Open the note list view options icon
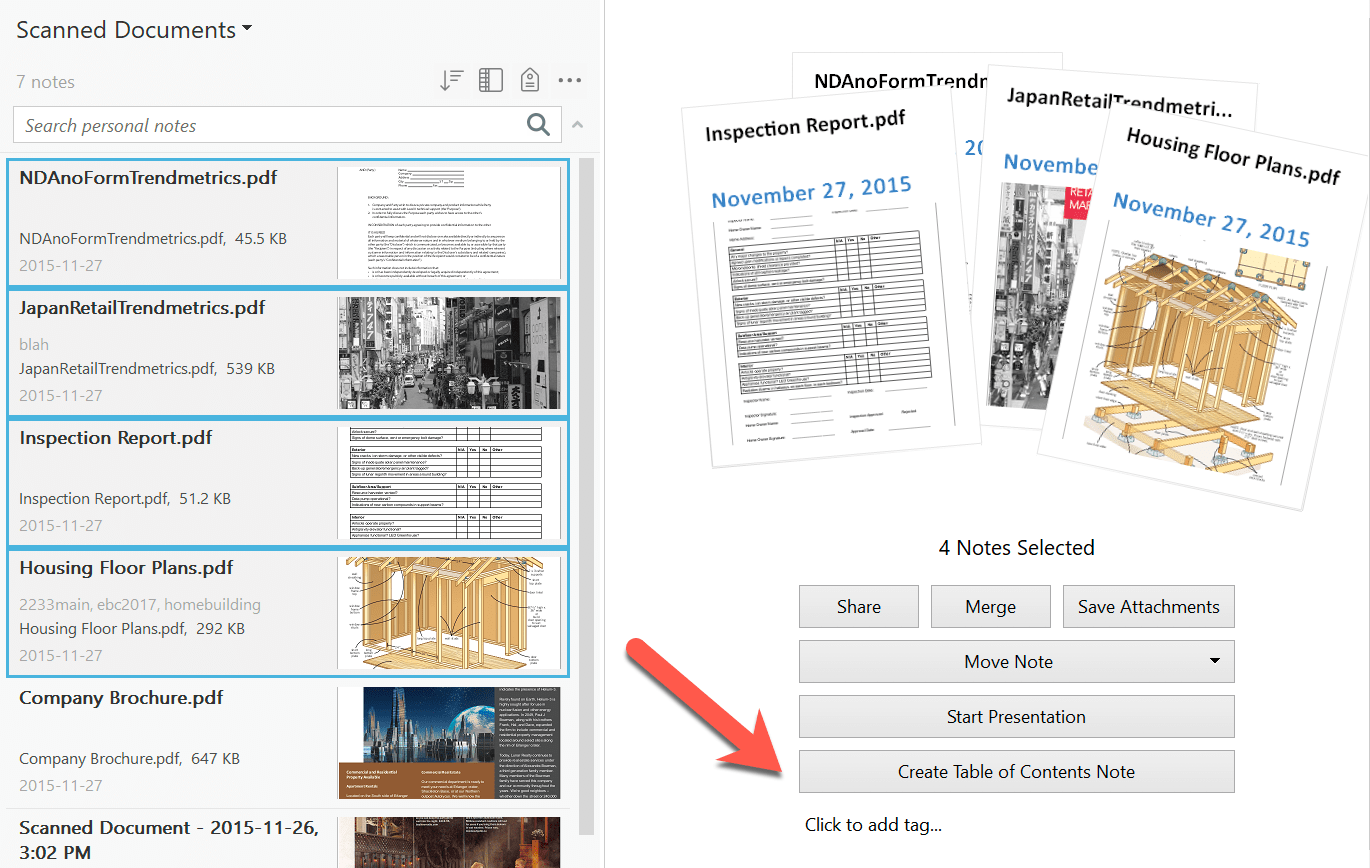 [491, 81]
